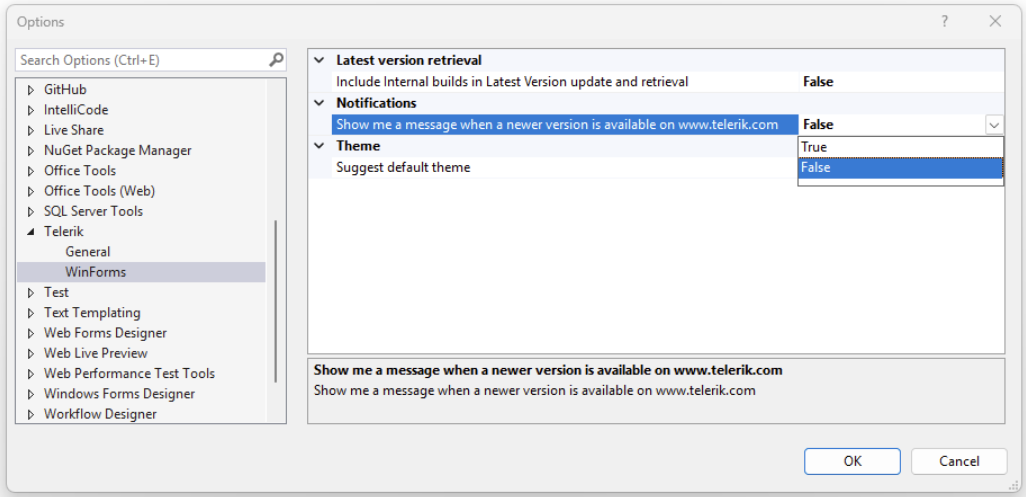Screen dimensions: 1026x497
Task: Click the OK button
Action: coord(852,461)
